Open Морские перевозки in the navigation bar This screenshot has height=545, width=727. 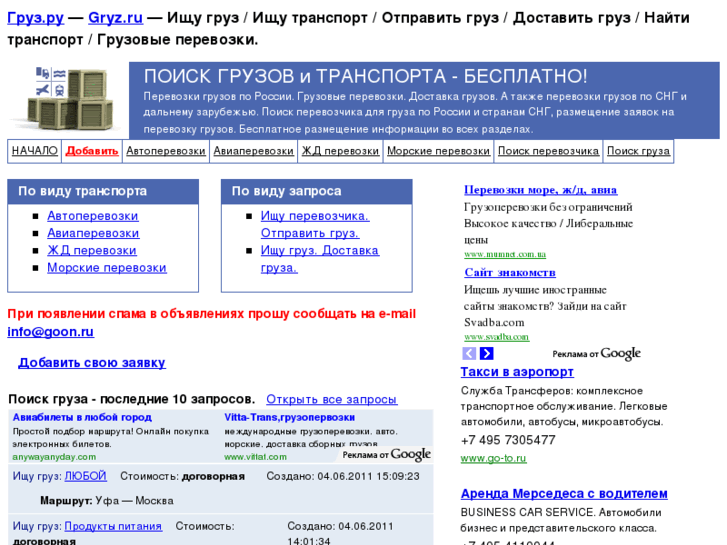(439, 151)
